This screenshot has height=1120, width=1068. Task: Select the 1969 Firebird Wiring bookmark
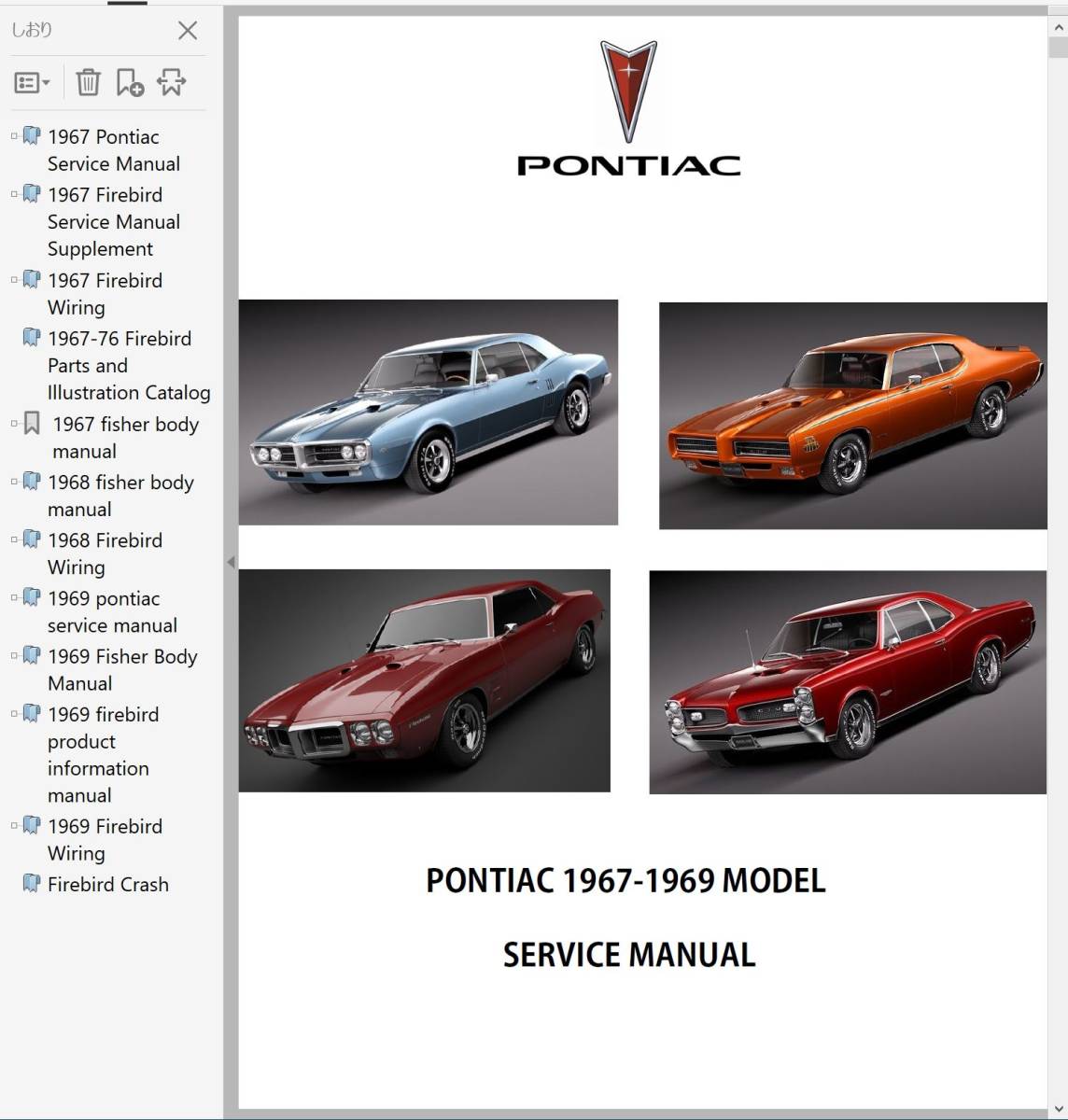(x=105, y=839)
